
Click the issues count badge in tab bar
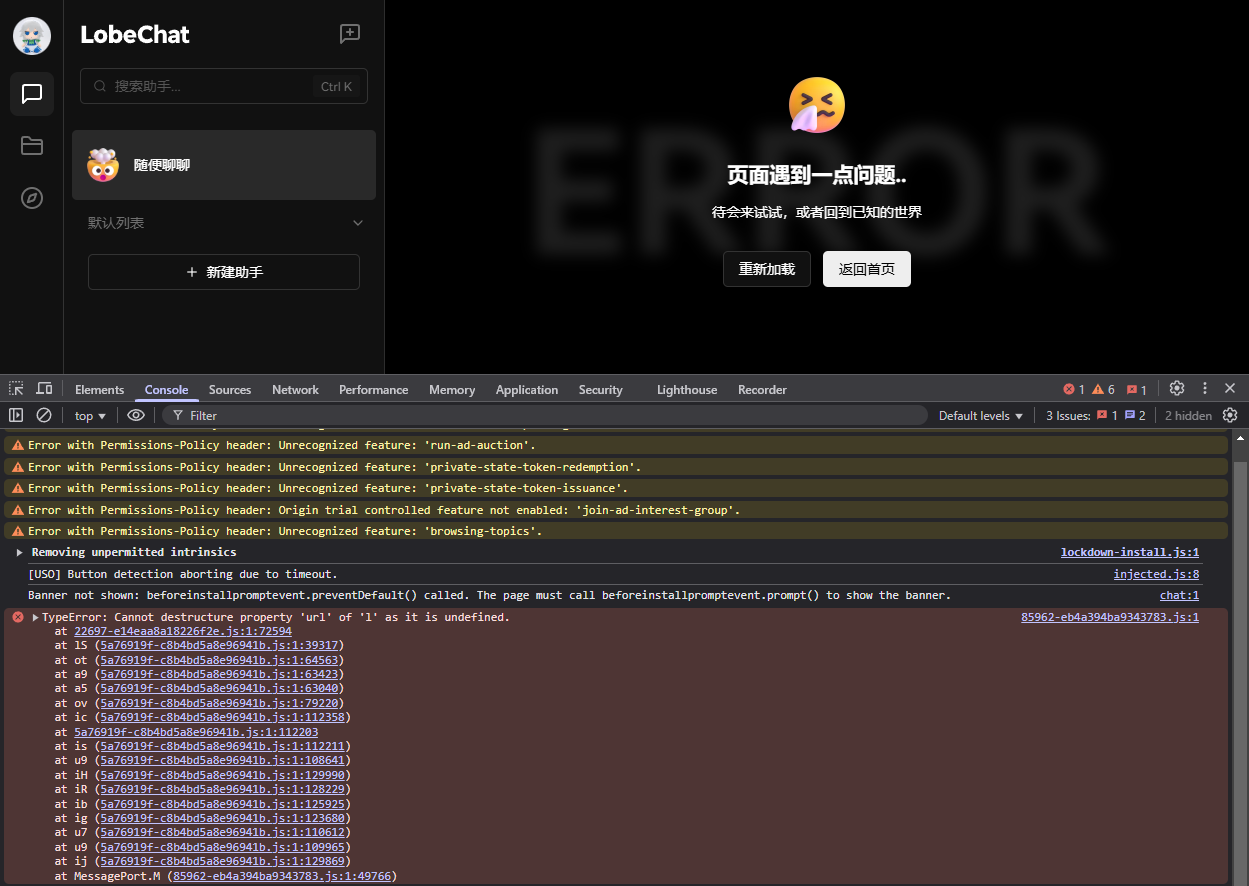coord(1137,390)
